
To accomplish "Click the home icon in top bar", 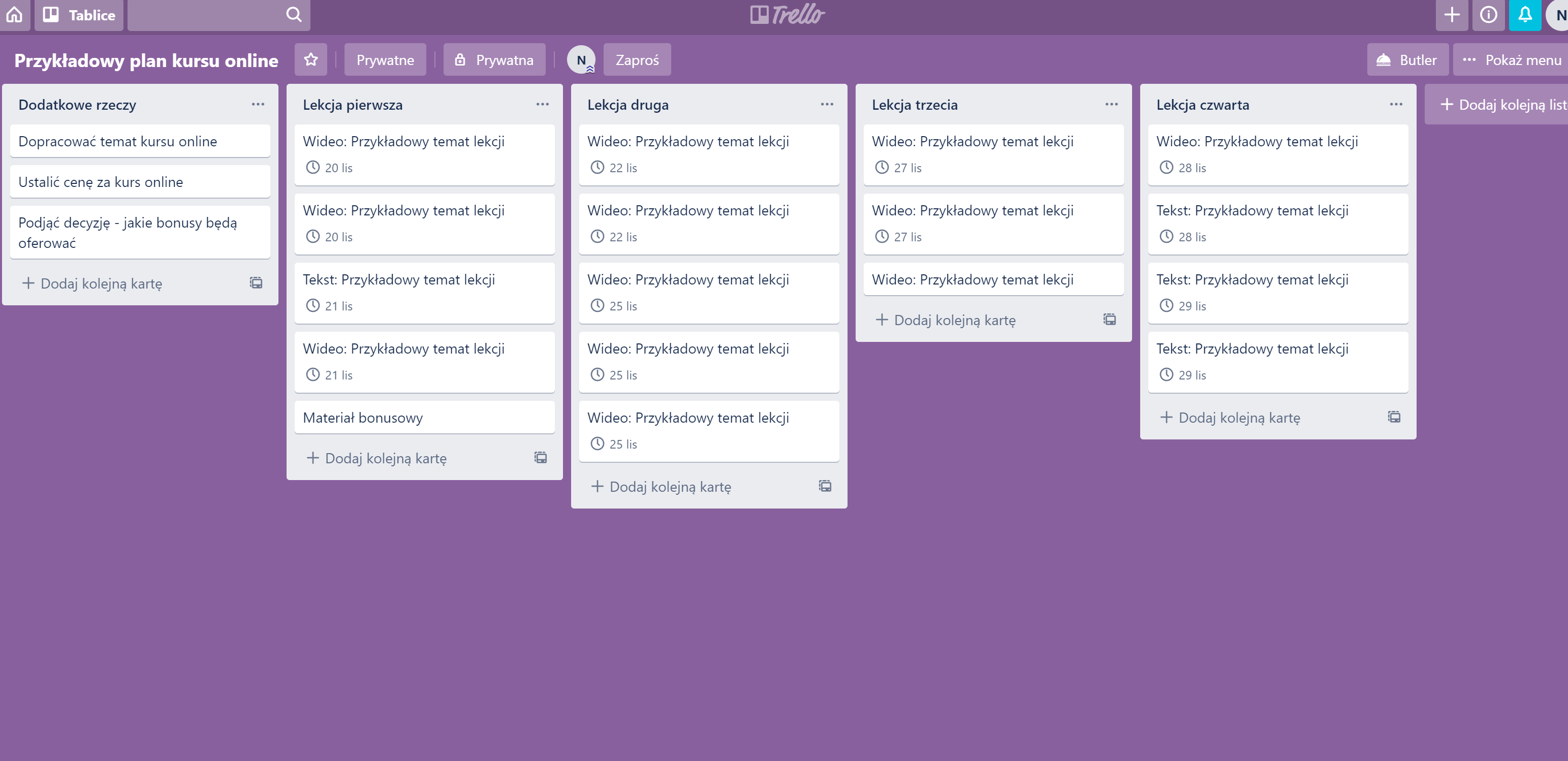I will (x=15, y=14).
